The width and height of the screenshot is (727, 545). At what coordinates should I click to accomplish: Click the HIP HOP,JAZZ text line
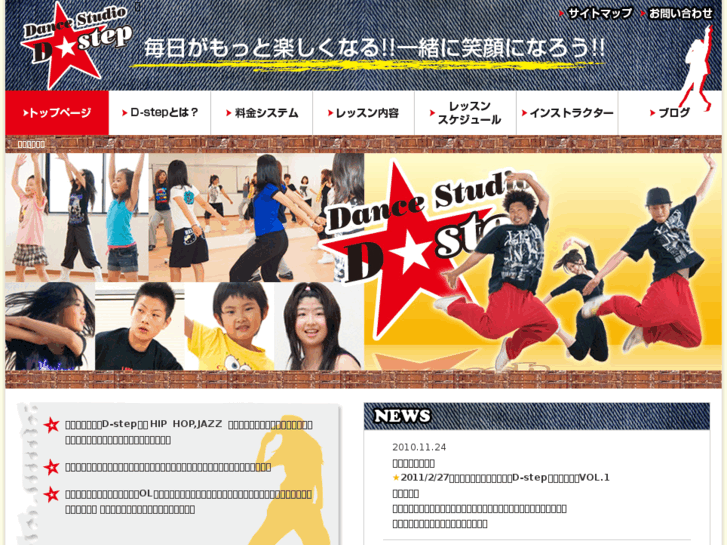[189, 424]
